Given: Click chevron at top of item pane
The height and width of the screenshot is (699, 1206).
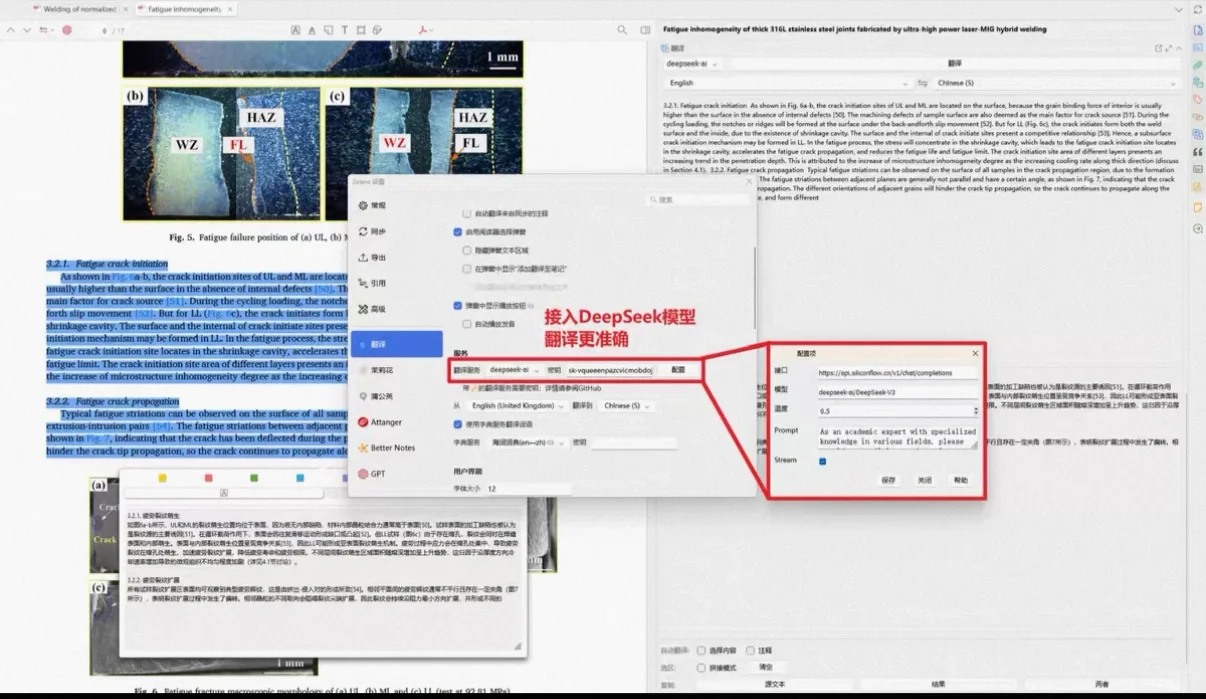Looking at the screenshot, I should [x=1180, y=8].
